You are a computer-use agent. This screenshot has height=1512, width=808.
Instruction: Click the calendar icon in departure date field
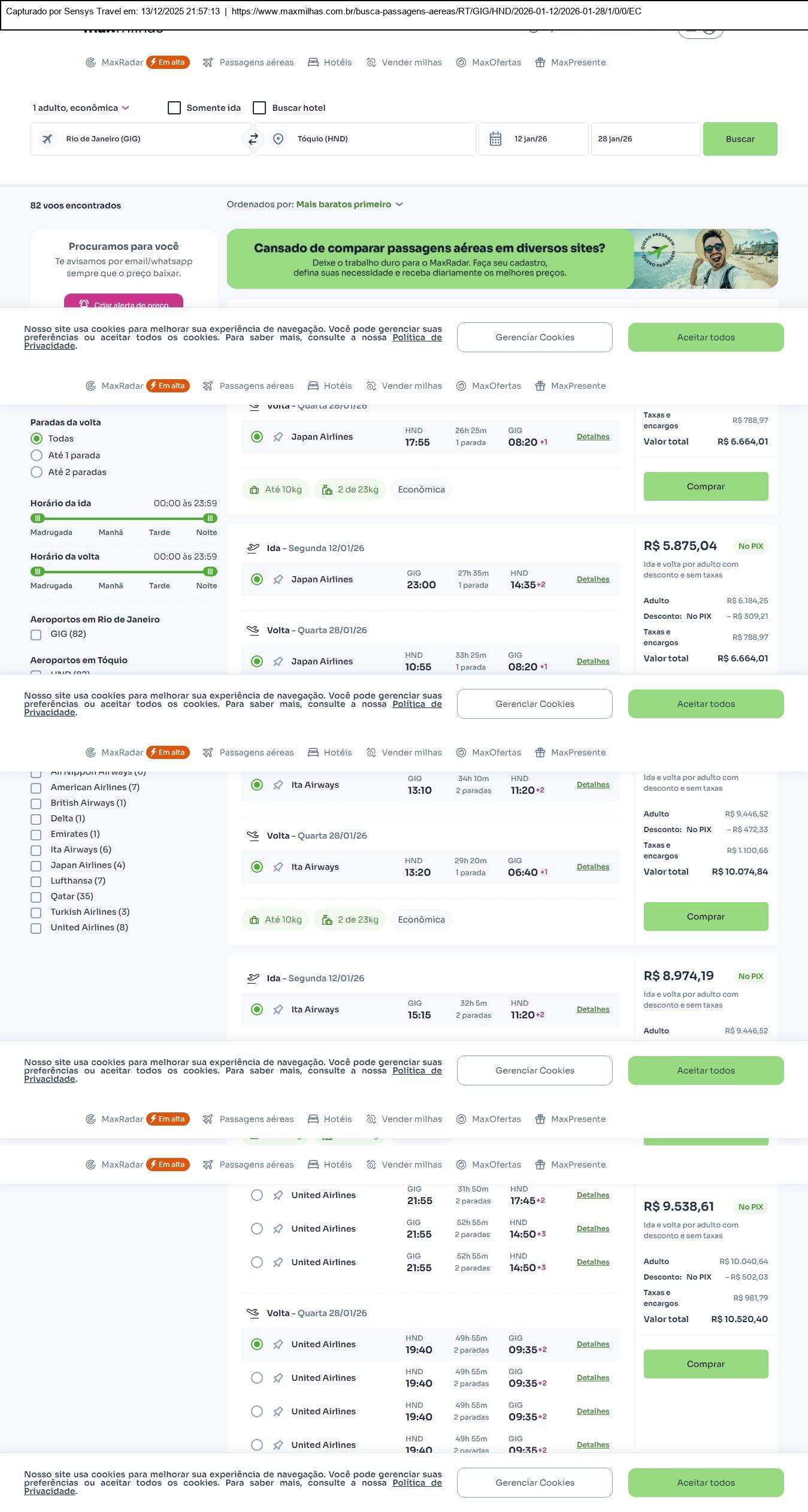495,139
